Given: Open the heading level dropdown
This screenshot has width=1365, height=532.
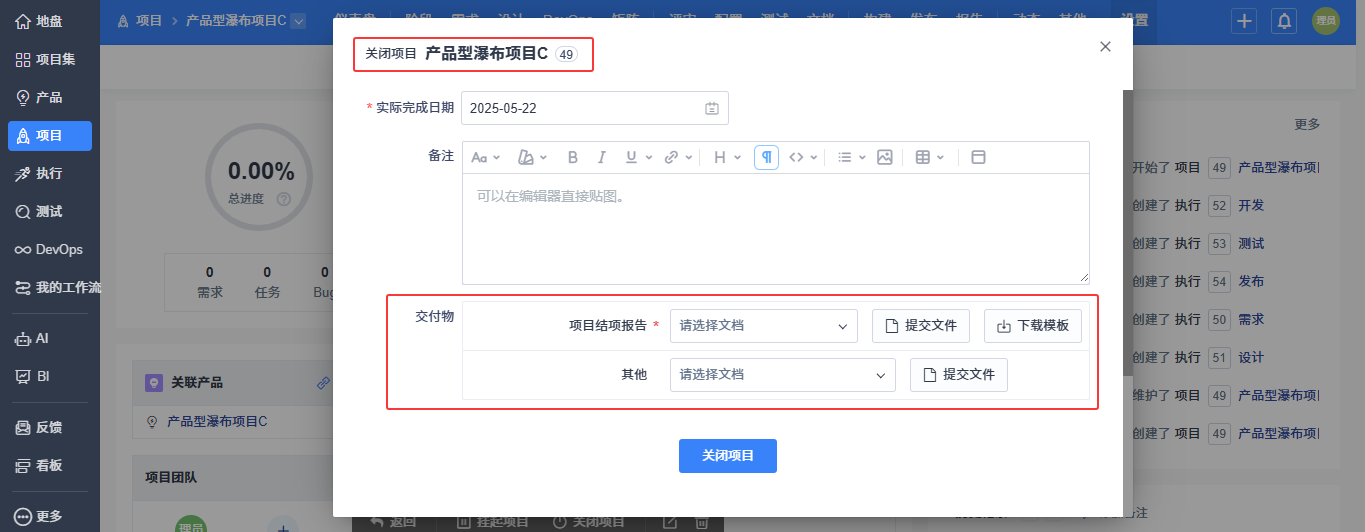Looking at the screenshot, I should pyautogui.click(x=727, y=157).
